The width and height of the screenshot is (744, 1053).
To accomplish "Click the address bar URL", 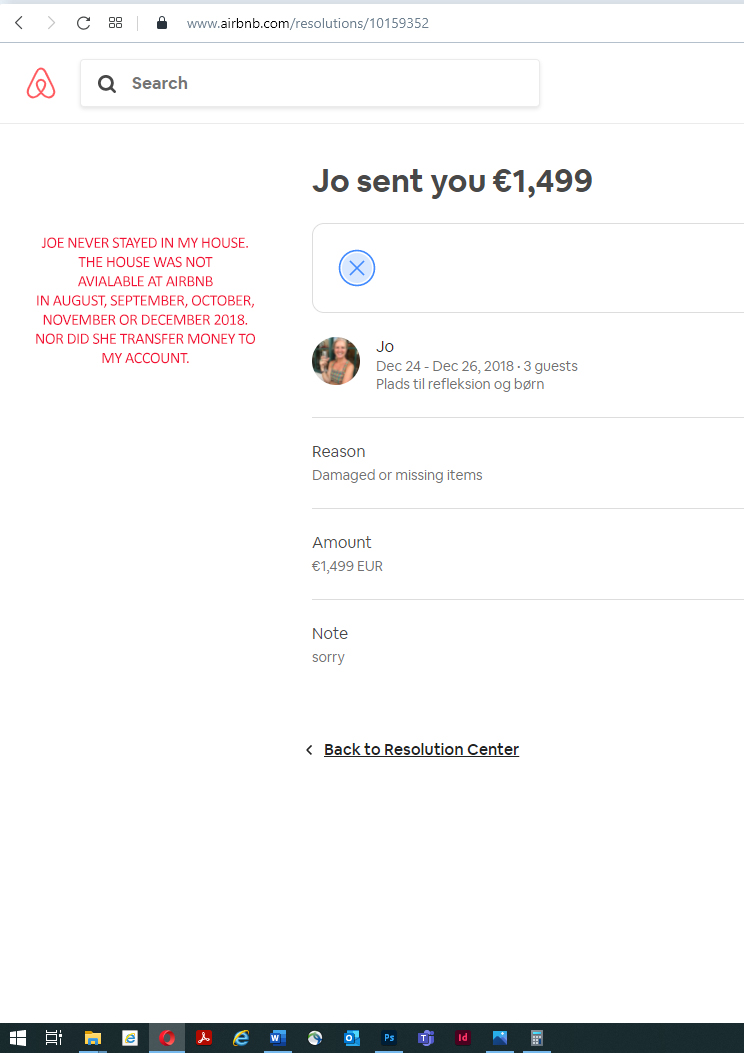I will pyautogui.click(x=307, y=22).
